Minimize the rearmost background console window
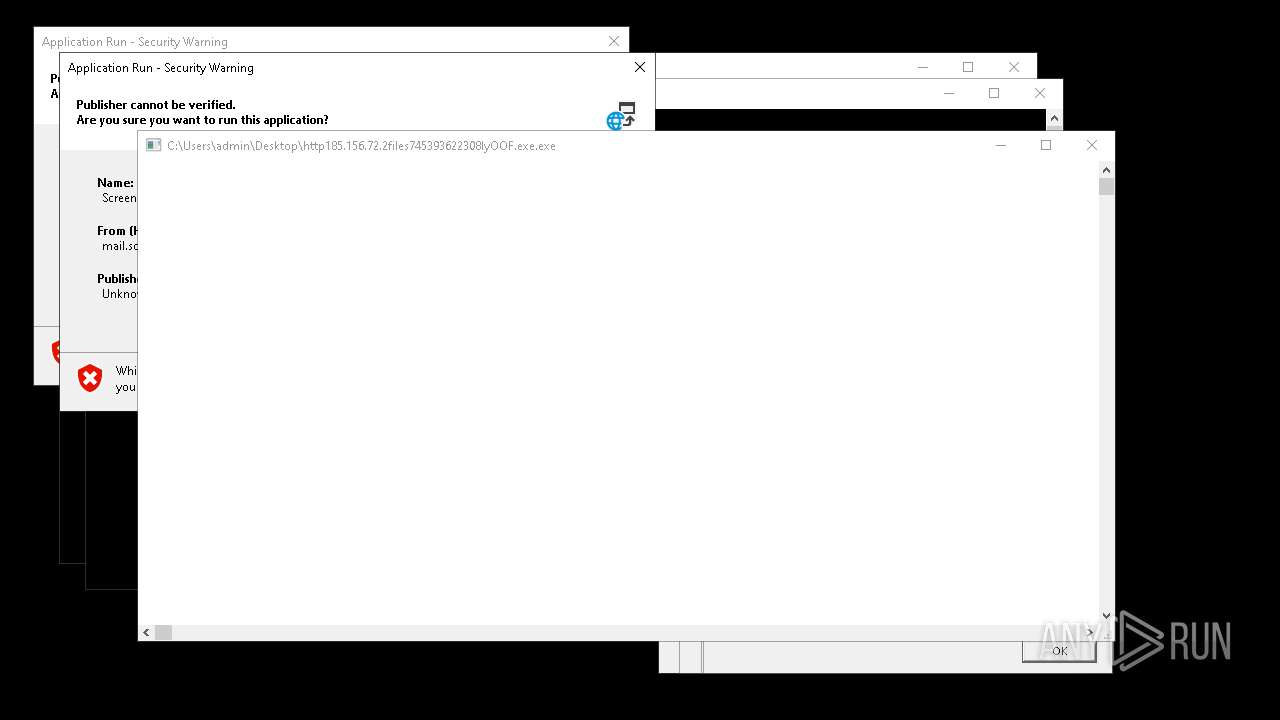This screenshot has width=1280, height=720. (922, 67)
